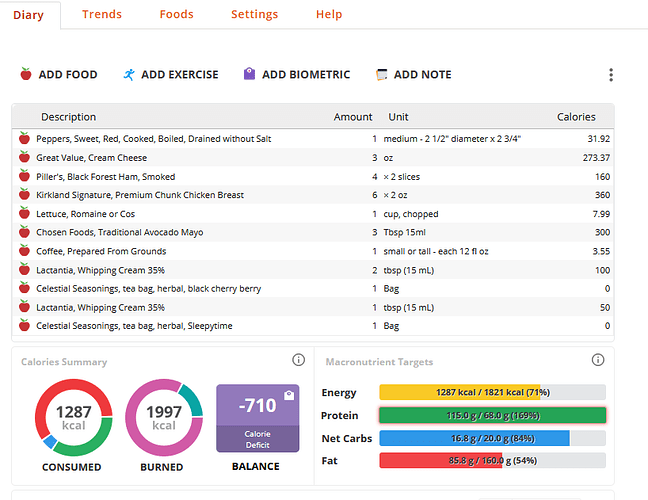Click 'cup, chopped' unit text

(x=411, y=214)
